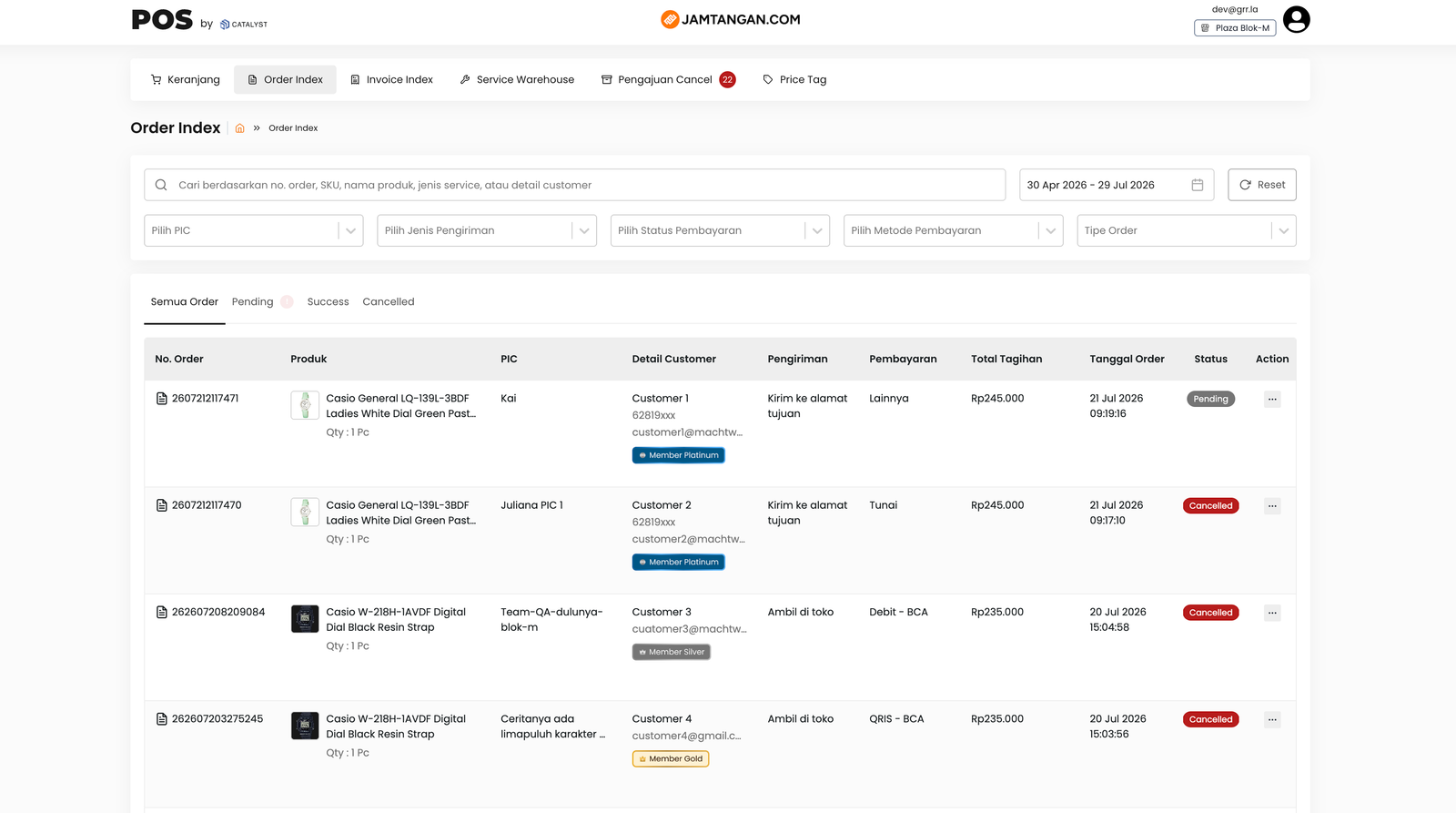1456x813 pixels.
Task: Open the Pengajuan Cancel menu
Action: pyautogui.click(x=668, y=79)
